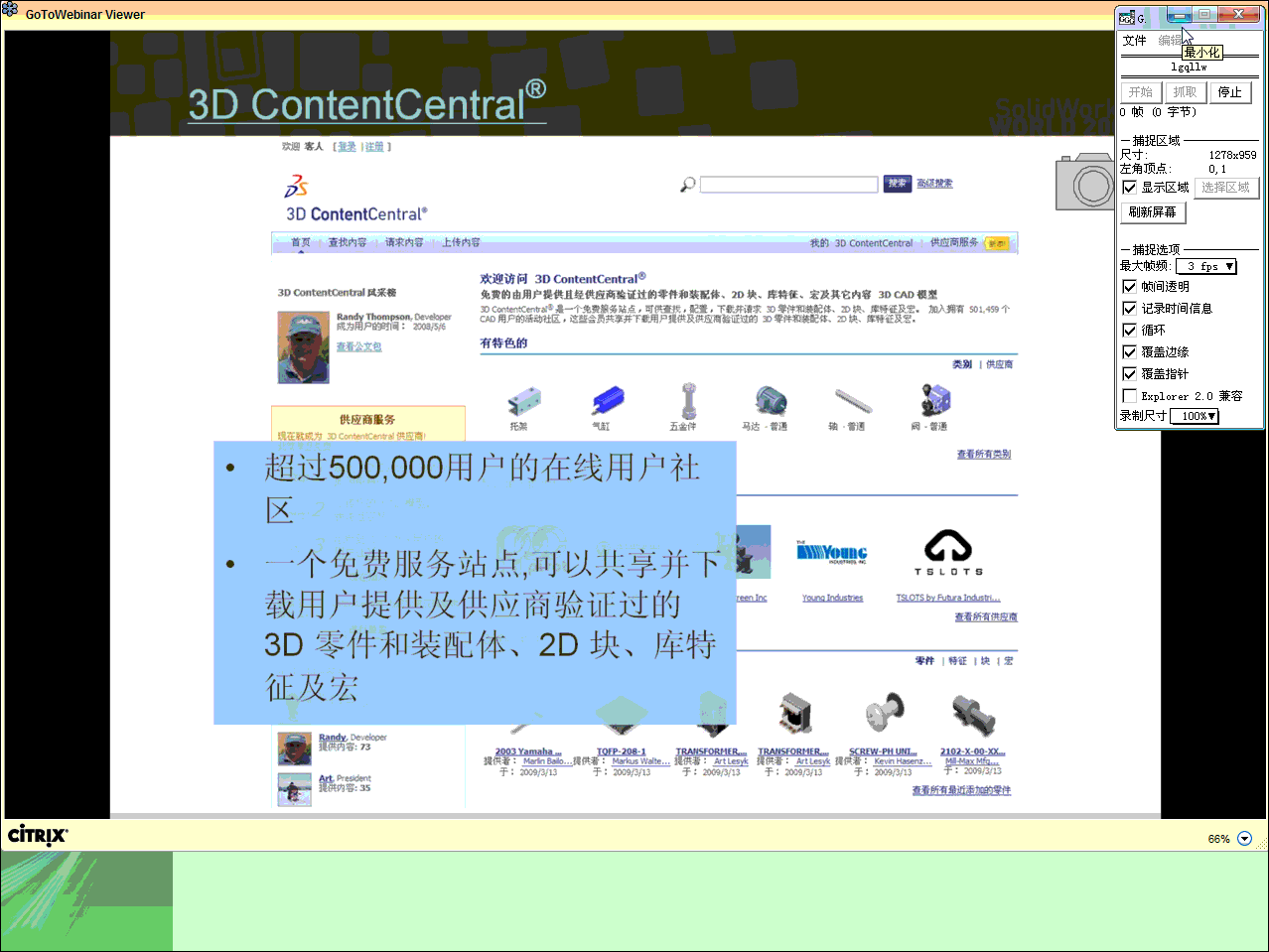Open the 2102-X-00-XX part thumbnail
The image size is (1269, 952).
(x=973, y=717)
